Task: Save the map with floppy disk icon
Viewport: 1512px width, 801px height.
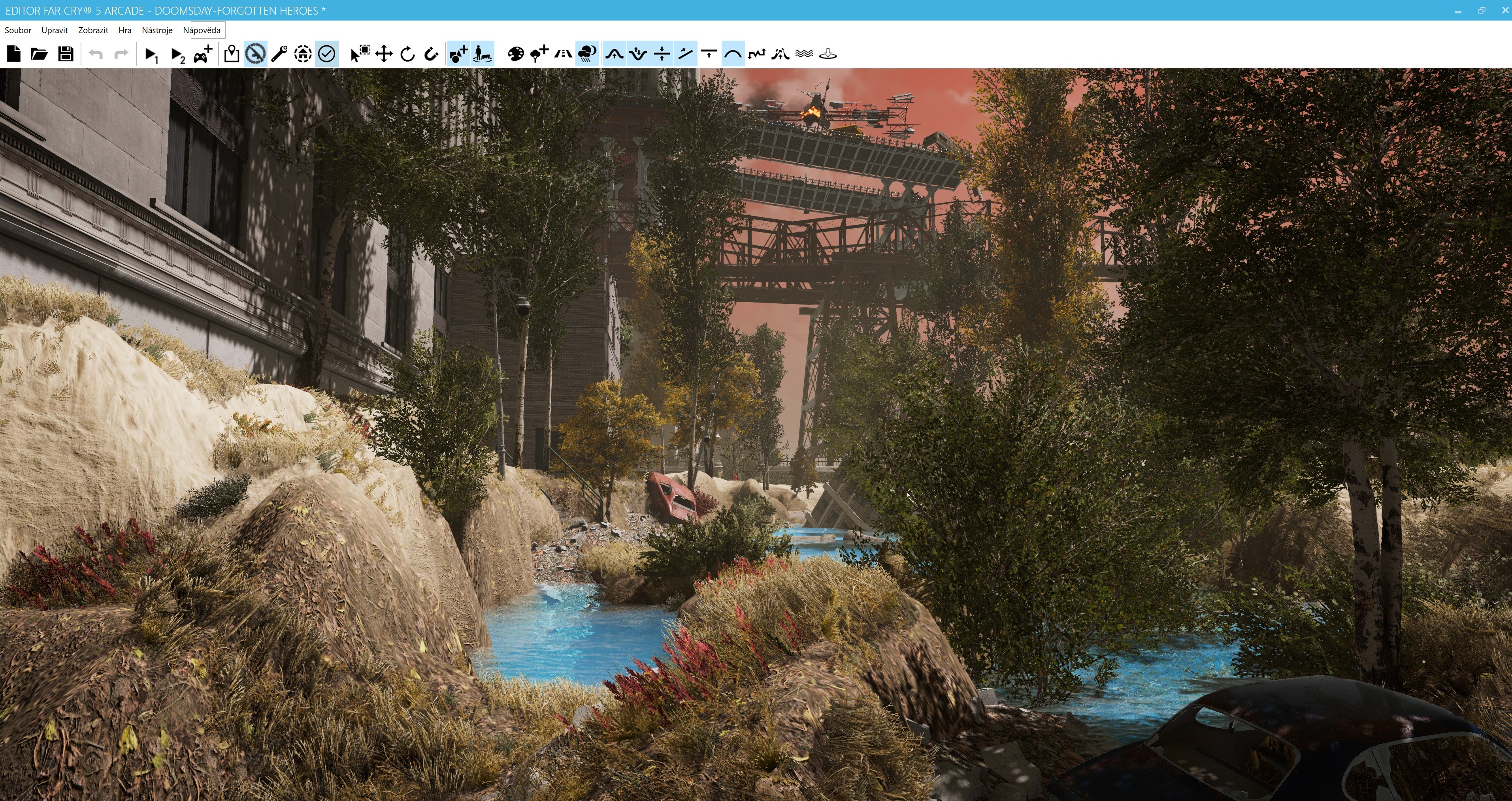Action: coord(66,54)
